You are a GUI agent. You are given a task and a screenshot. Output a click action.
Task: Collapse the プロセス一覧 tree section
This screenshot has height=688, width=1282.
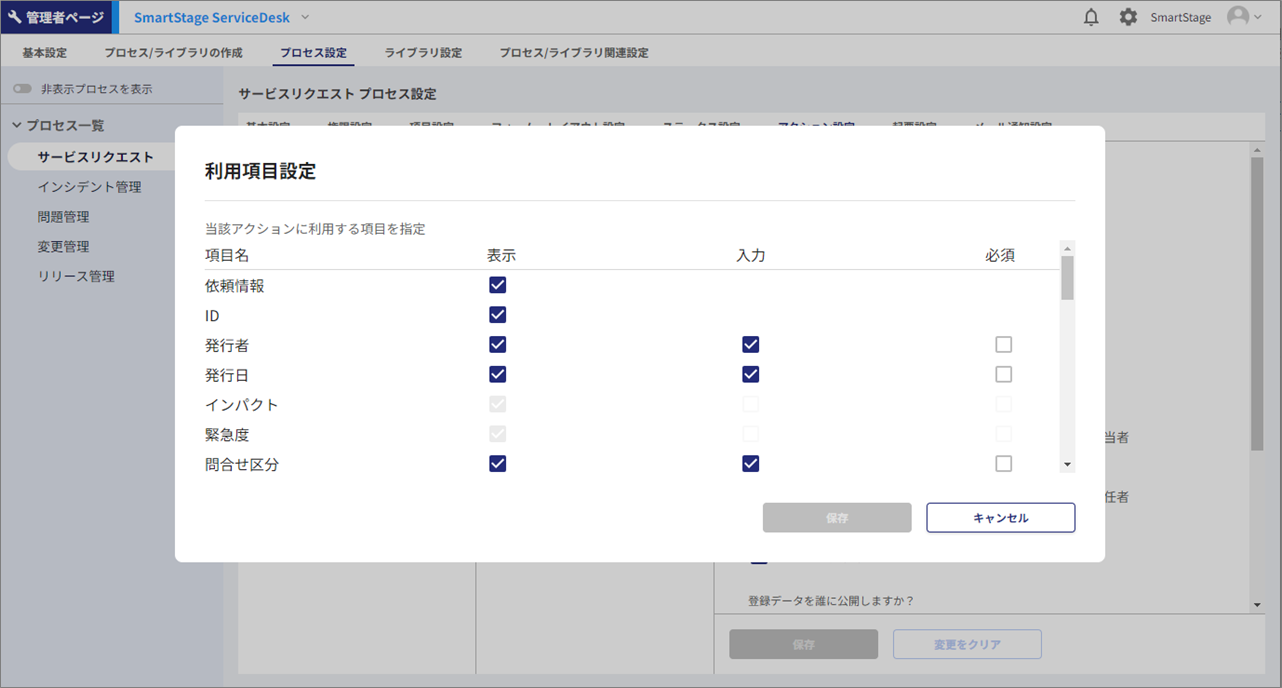(x=17, y=125)
